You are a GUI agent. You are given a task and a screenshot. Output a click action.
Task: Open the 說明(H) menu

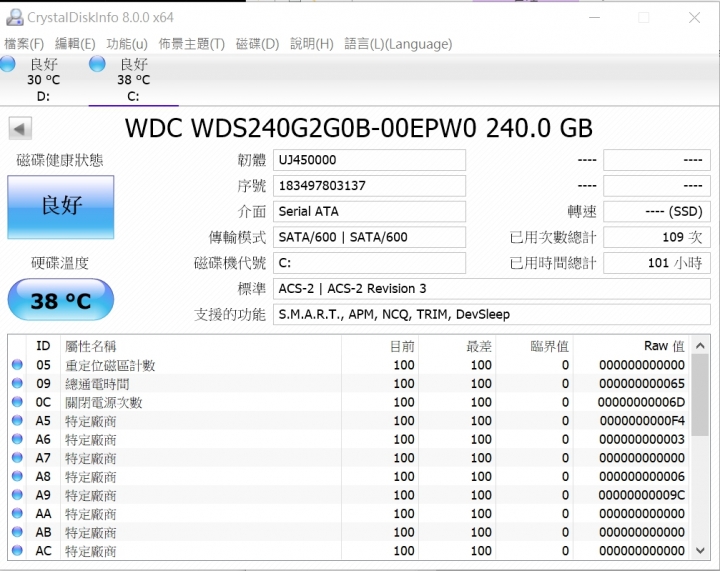tap(312, 44)
